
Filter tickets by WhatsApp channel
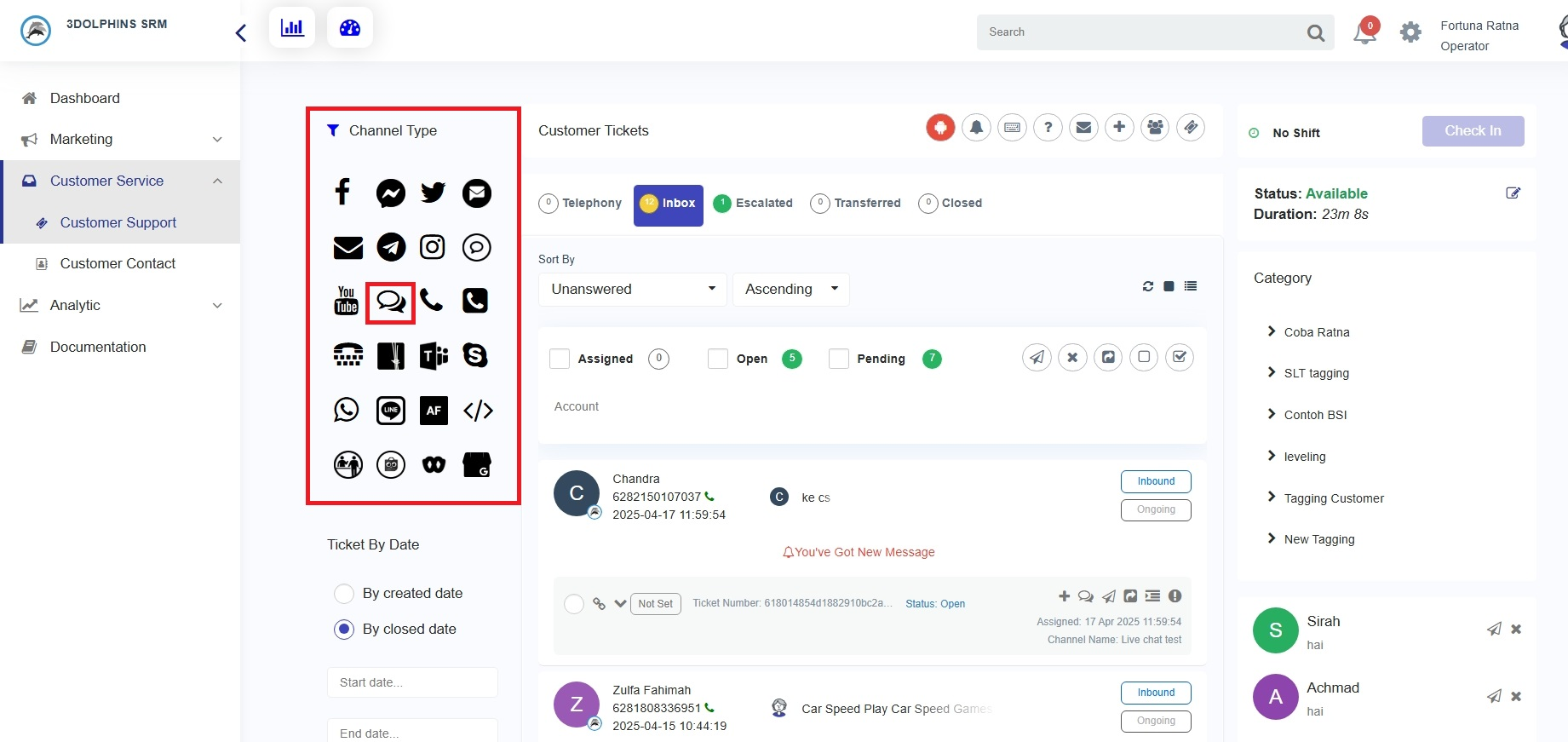[x=347, y=410]
